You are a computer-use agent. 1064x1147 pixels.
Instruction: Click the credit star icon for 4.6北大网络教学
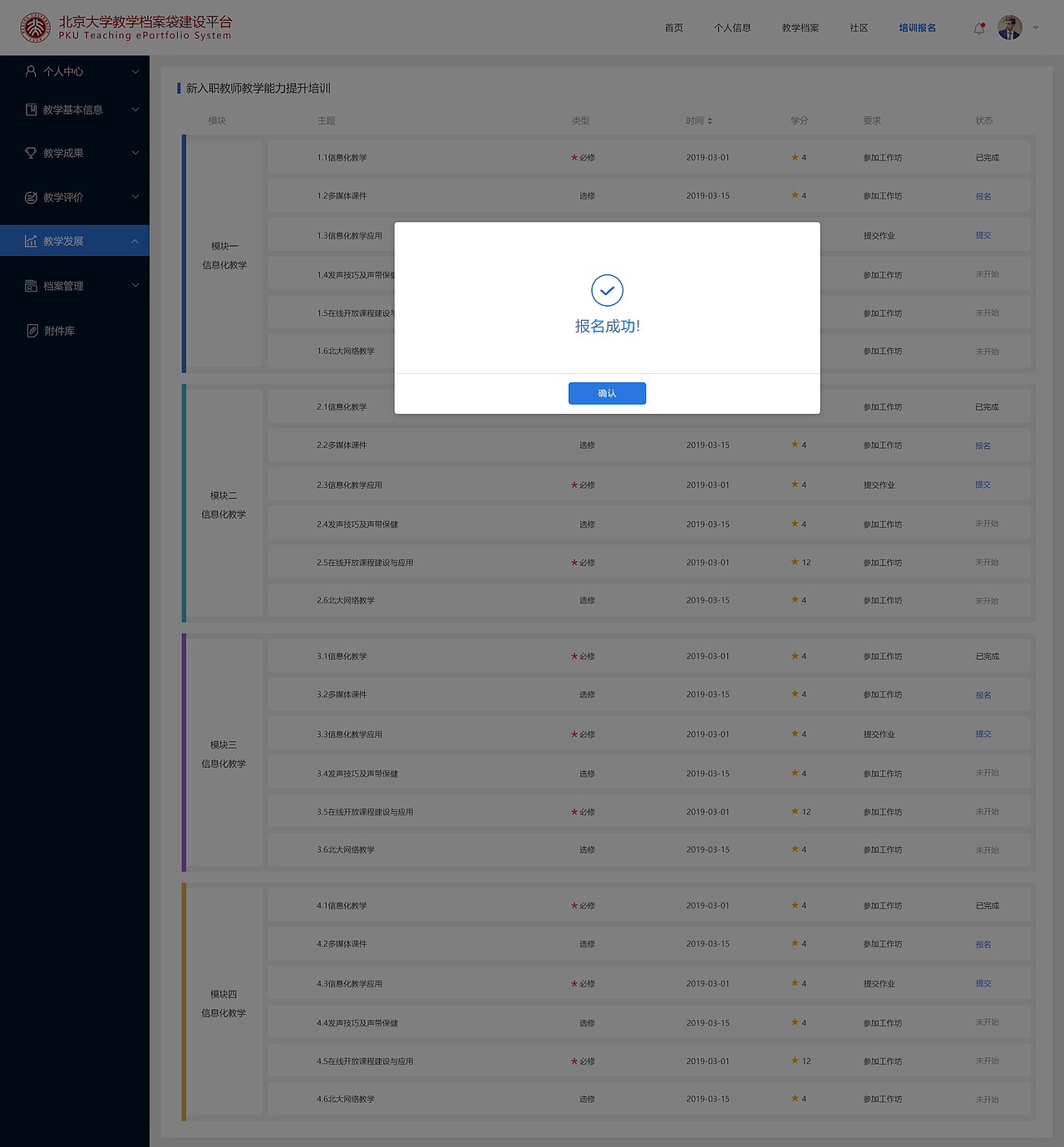click(795, 1098)
